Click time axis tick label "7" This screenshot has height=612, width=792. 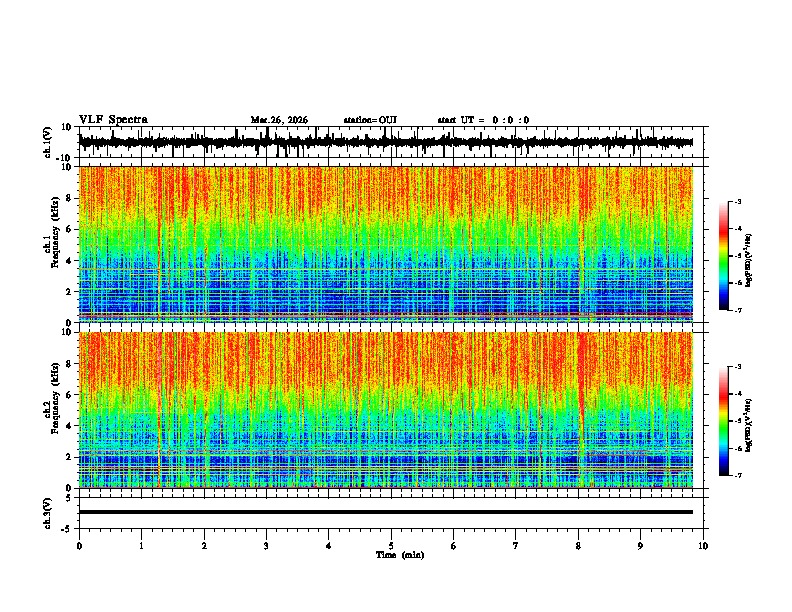tap(516, 546)
